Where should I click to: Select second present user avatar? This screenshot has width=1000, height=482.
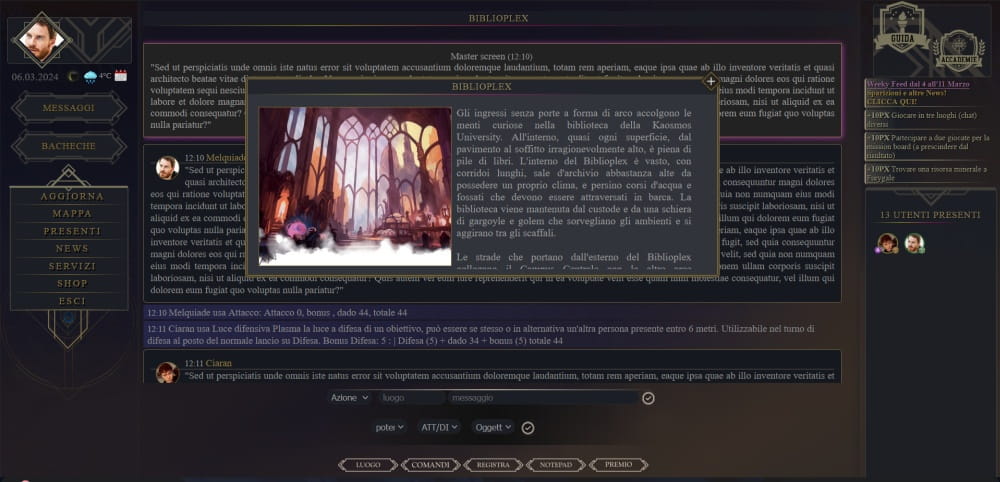pos(914,243)
